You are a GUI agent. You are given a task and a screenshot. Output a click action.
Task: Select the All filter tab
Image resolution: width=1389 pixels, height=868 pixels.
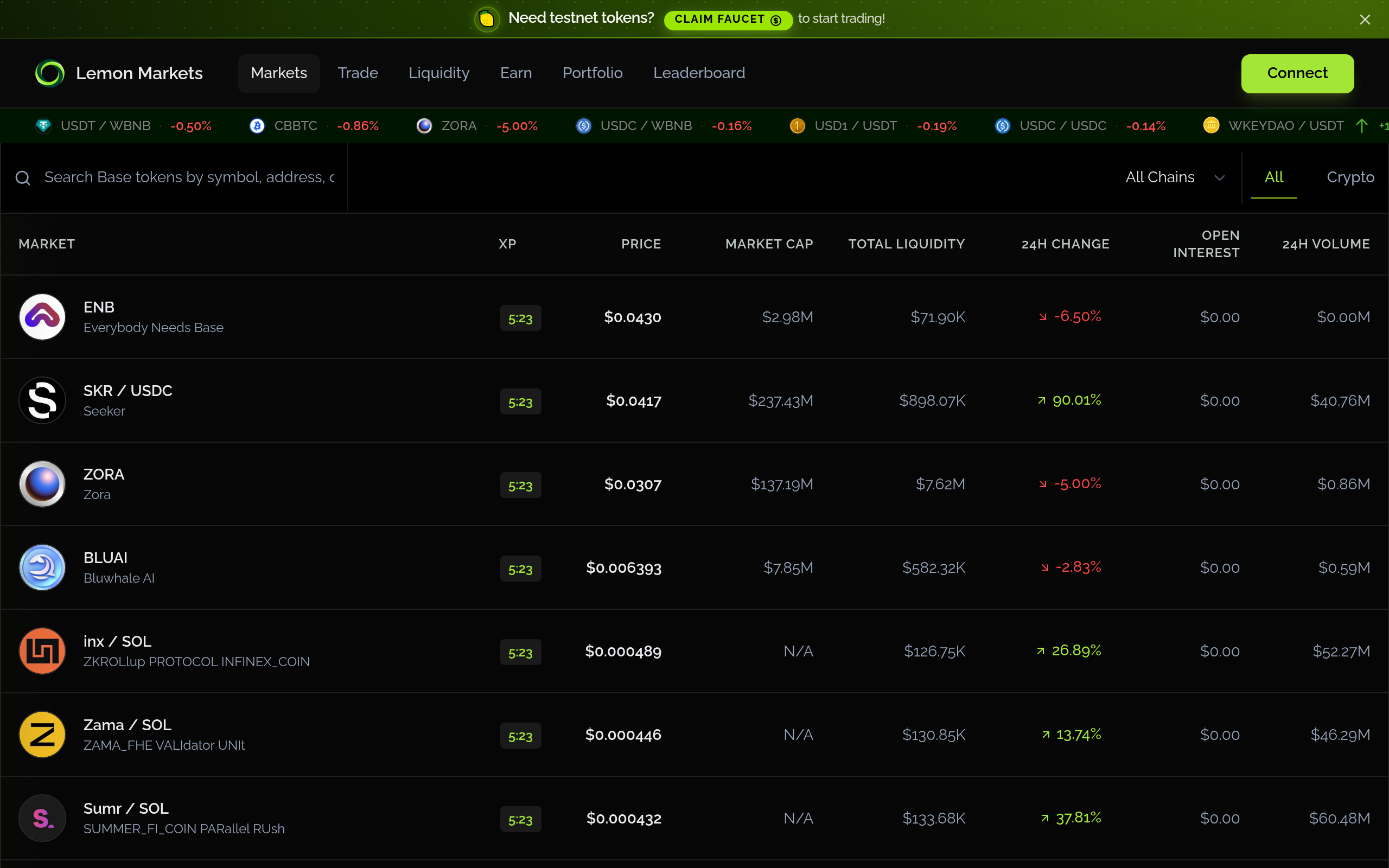pyautogui.click(x=1273, y=177)
